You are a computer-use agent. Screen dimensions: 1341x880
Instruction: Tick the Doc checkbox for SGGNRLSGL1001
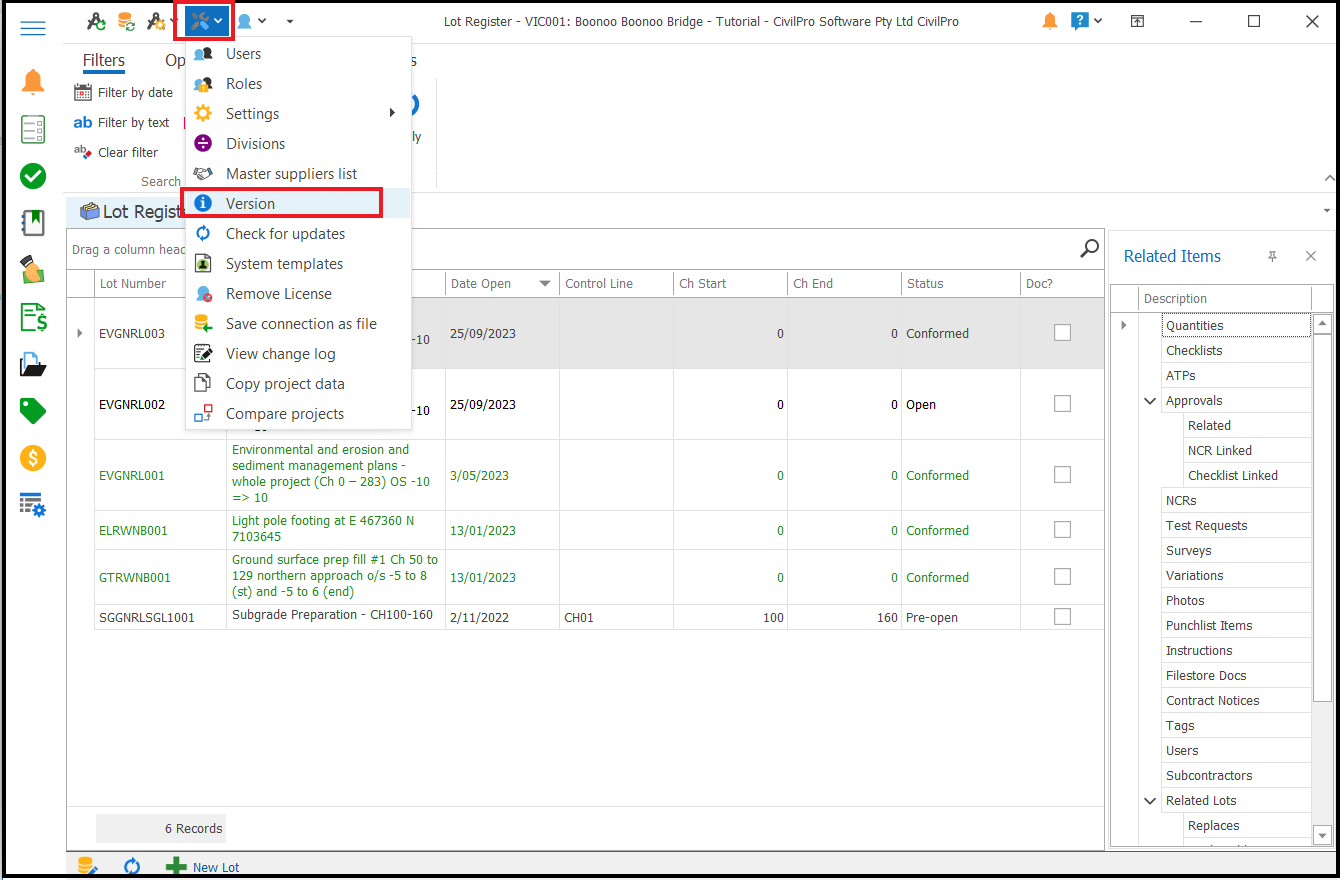1062,617
